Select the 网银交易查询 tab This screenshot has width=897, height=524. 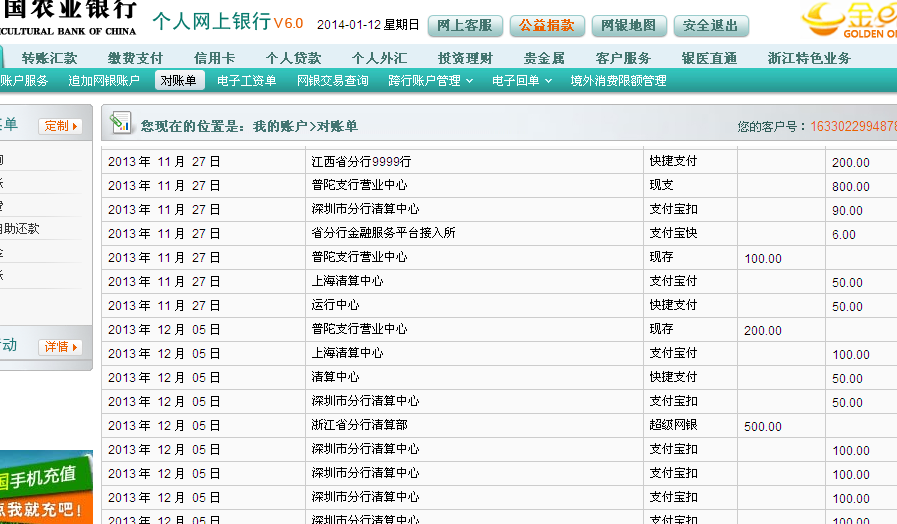pos(332,81)
